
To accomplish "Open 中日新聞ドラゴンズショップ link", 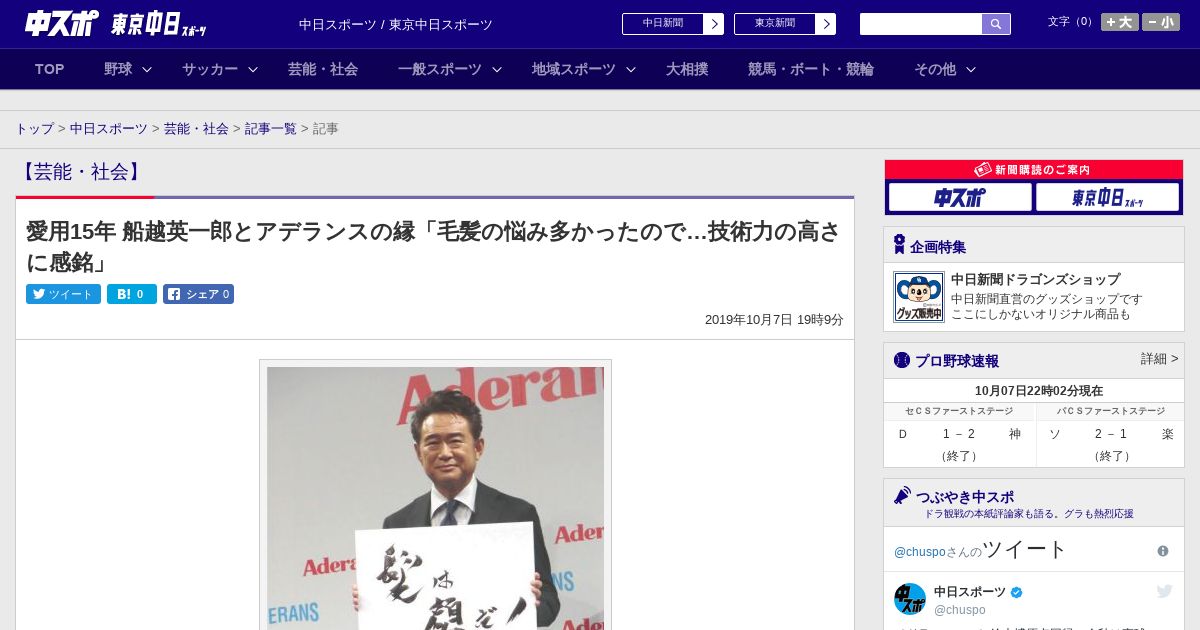I will coord(1035,279).
